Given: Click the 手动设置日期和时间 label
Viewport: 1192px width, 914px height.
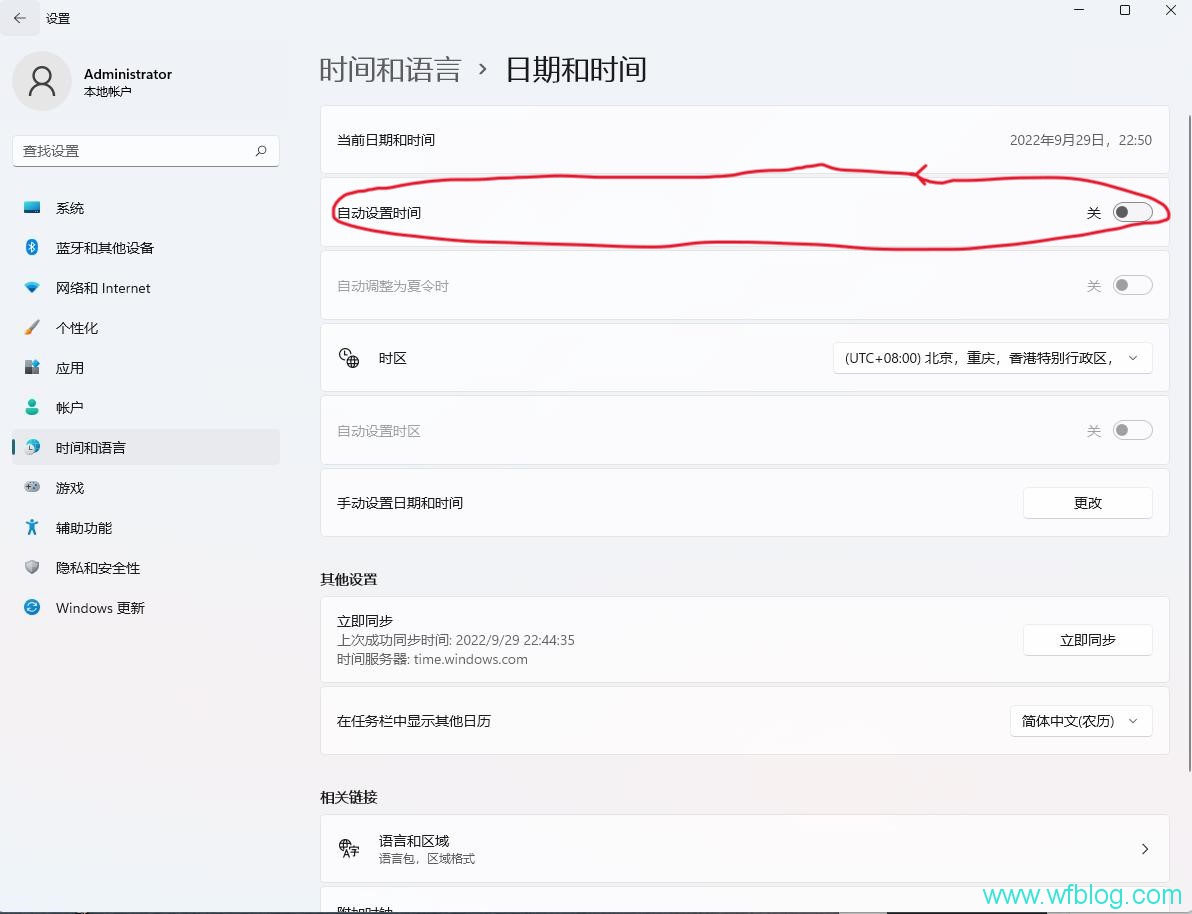Looking at the screenshot, I should pos(399,503).
